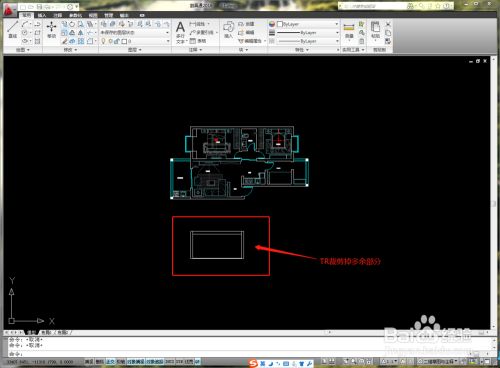The height and width of the screenshot is (368, 500).
Task: Toggle Ortho mode (正交) in status bar
Action: (x=110, y=361)
